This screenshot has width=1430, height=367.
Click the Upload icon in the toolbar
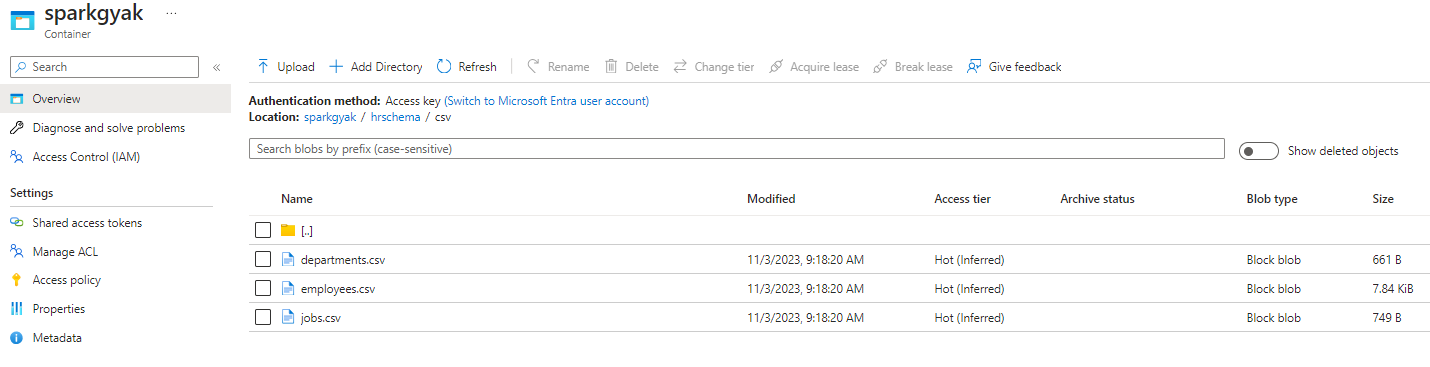[x=263, y=67]
